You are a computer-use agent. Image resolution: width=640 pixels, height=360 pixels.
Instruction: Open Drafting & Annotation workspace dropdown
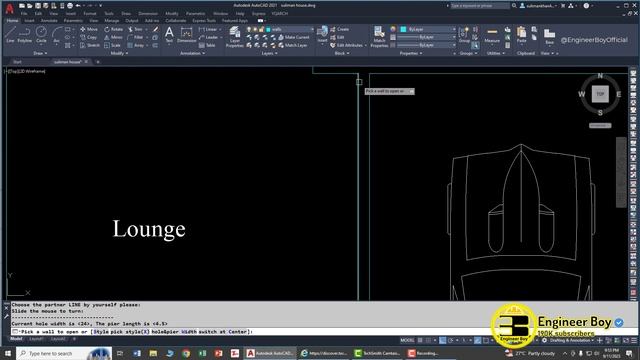pyautogui.click(x=571, y=340)
